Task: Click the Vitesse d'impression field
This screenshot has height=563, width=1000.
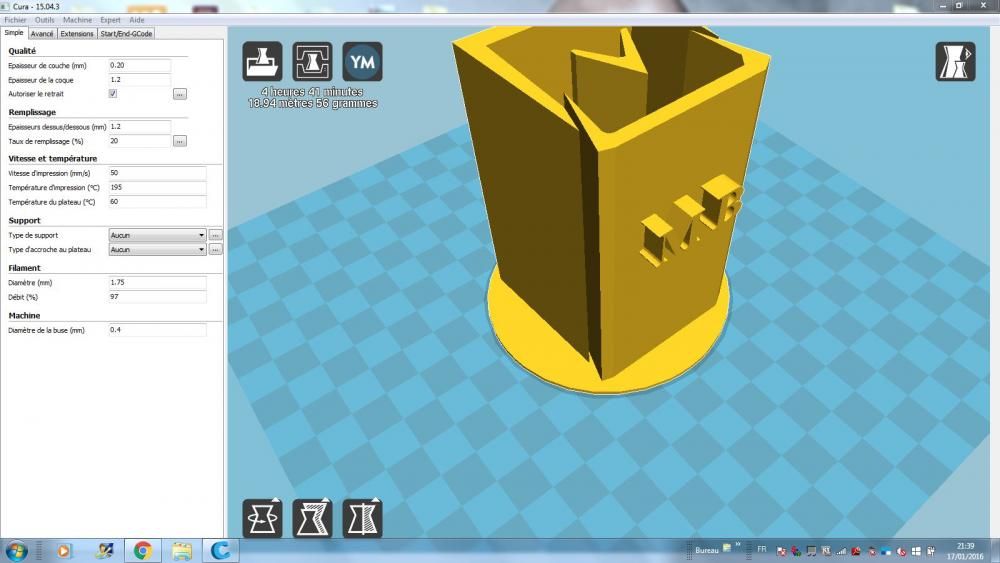Action: 158,173
